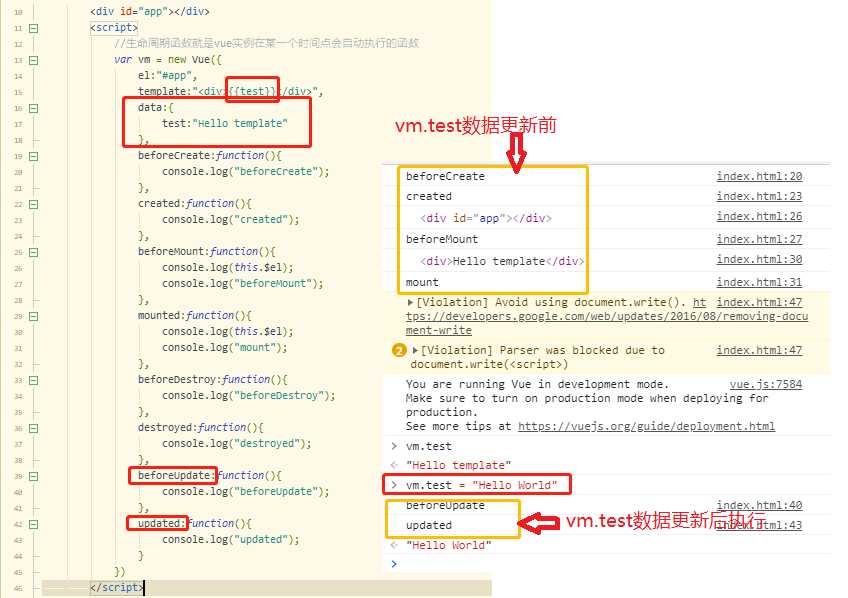The height and width of the screenshot is (598, 848).
Task: Open source link index.html:30
Action: tap(759, 259)
